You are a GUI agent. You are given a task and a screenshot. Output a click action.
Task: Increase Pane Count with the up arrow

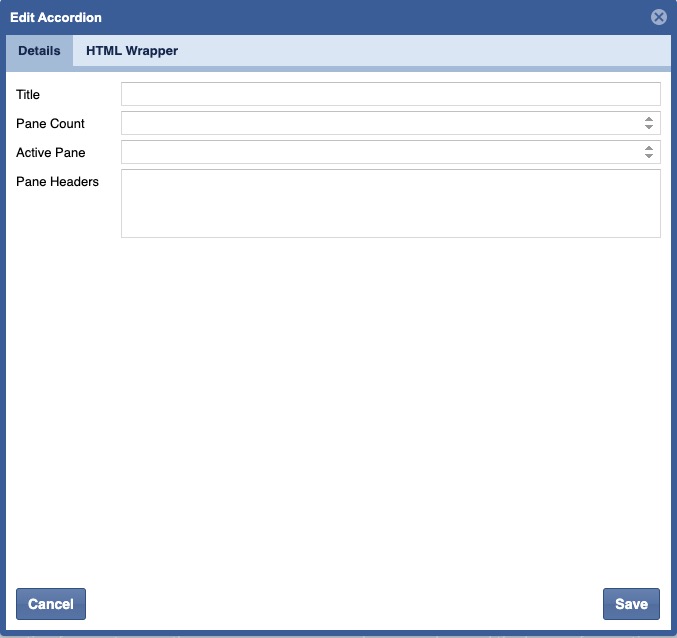click(649, 119)
